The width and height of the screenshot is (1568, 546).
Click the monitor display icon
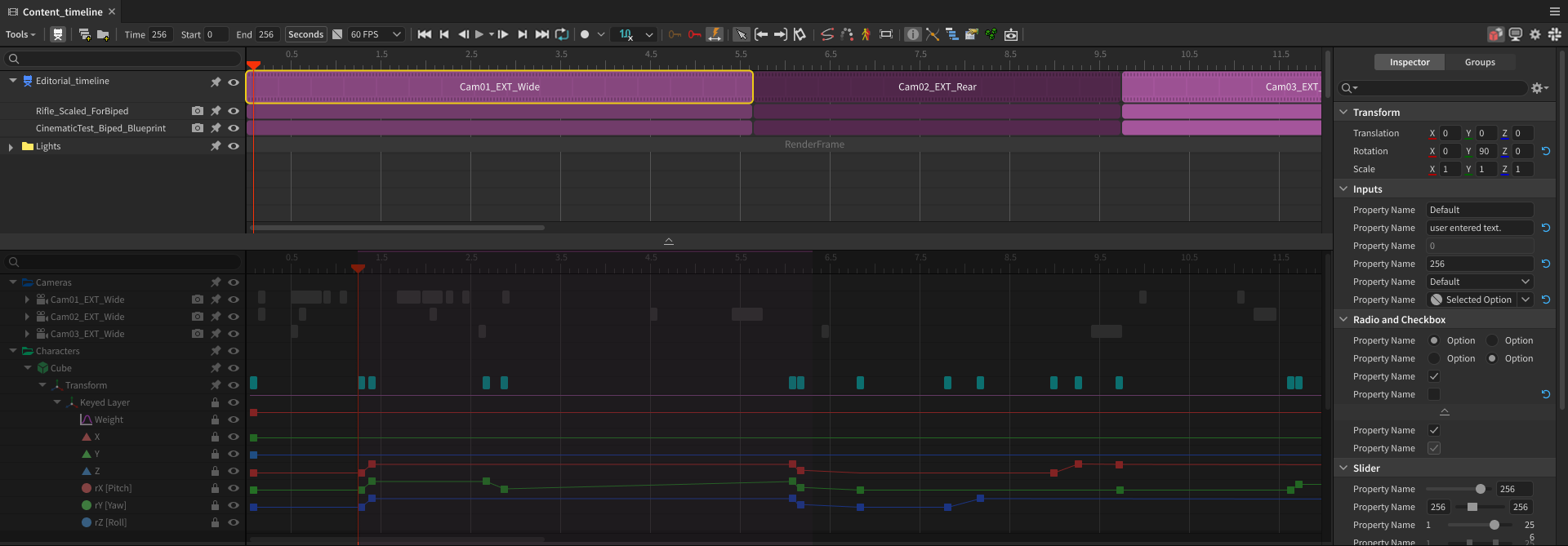[1516, 34]
